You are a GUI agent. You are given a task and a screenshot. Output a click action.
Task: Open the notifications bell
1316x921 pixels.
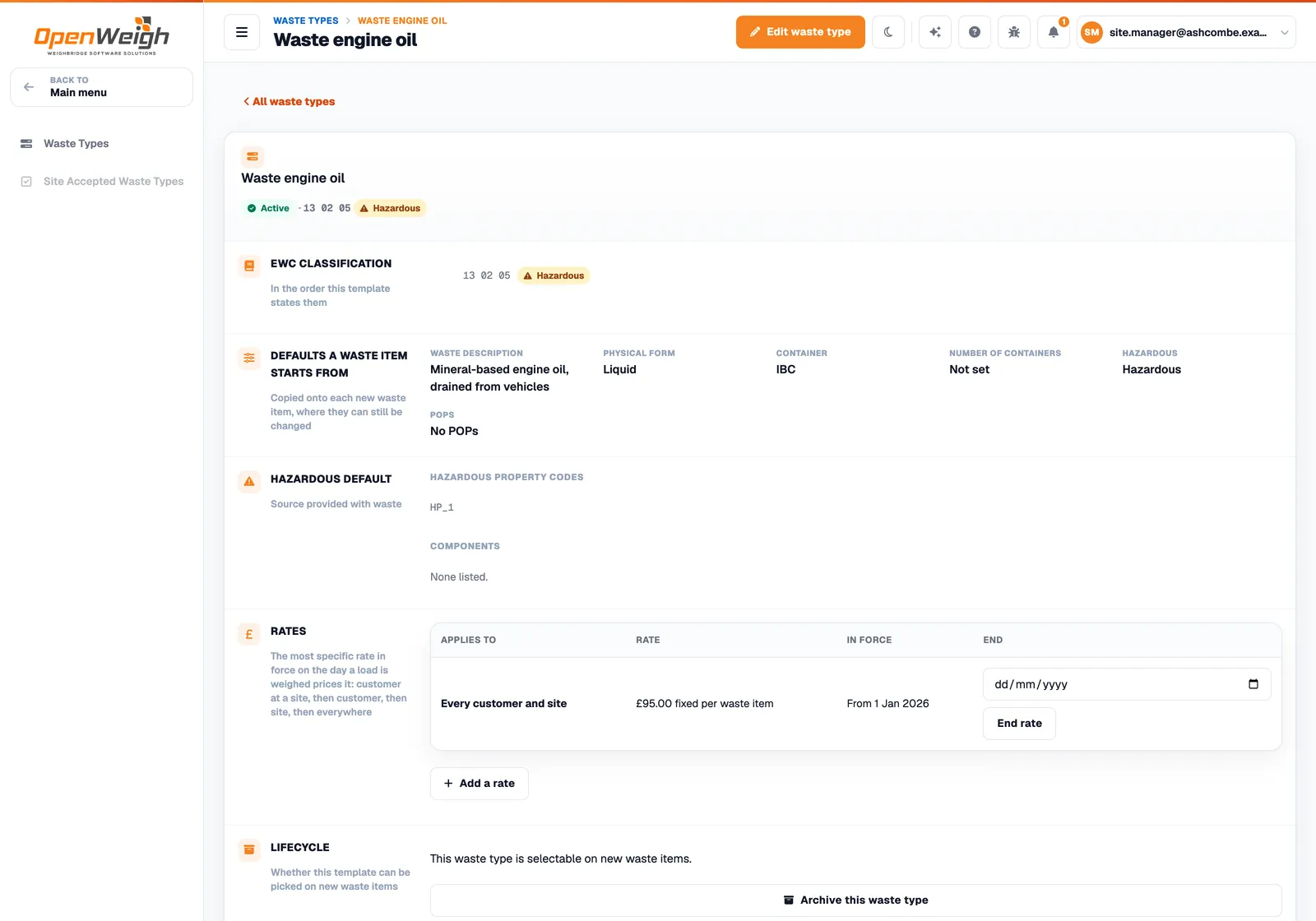1054,32
